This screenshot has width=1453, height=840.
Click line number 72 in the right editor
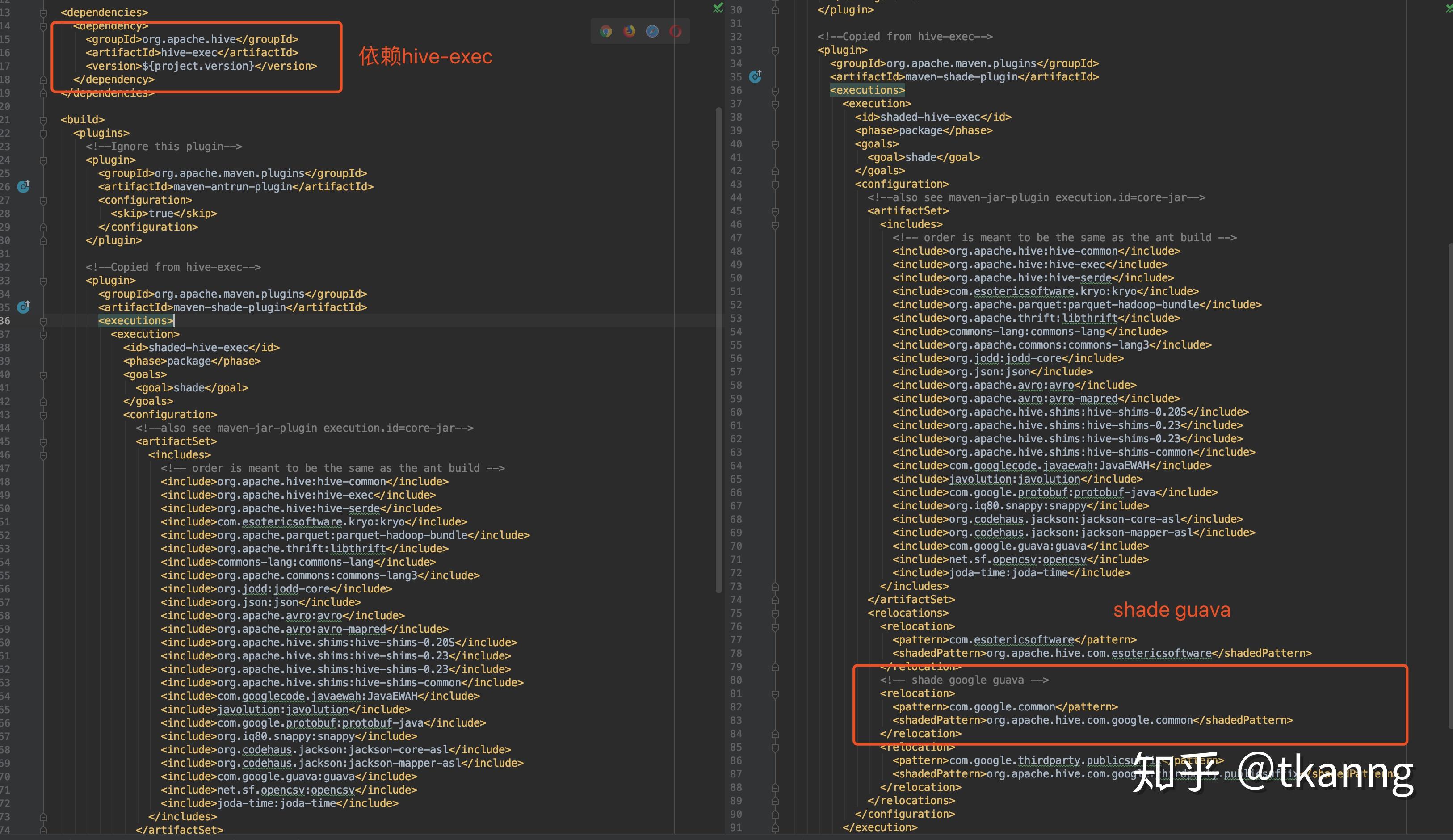pyautogui.click(x=736, y=572)
